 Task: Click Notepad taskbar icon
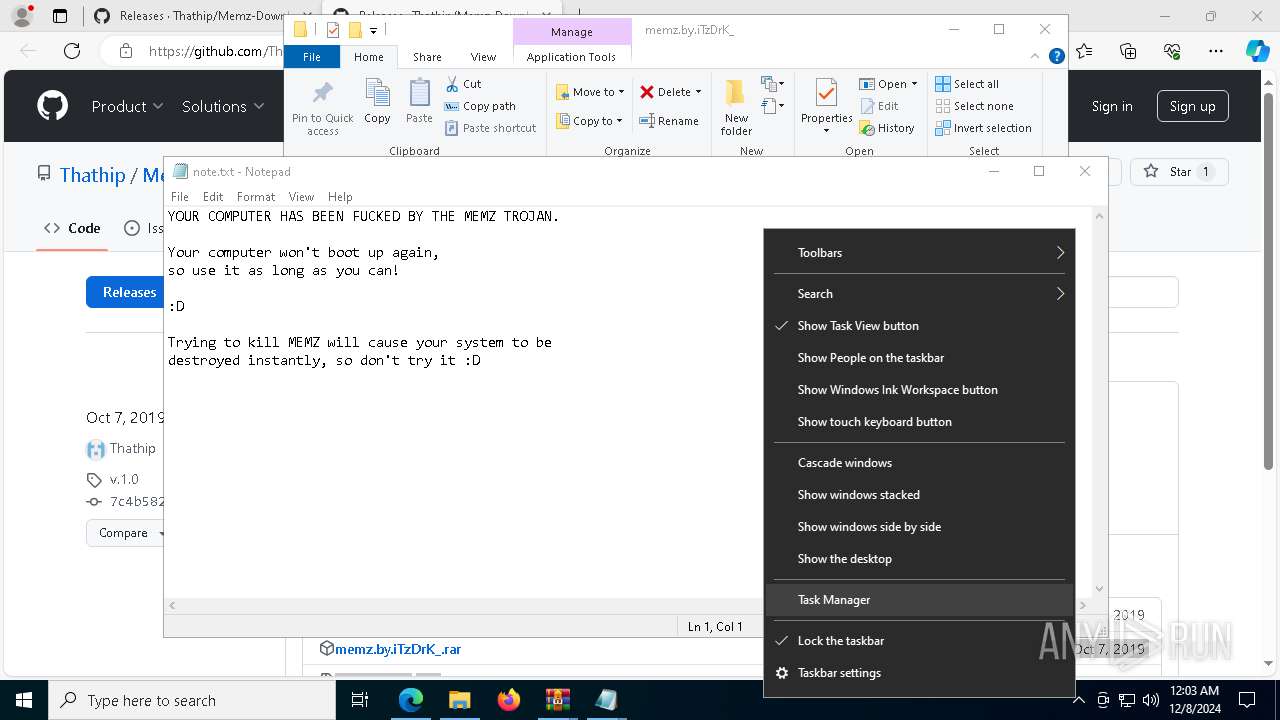[x=606, y=700]
